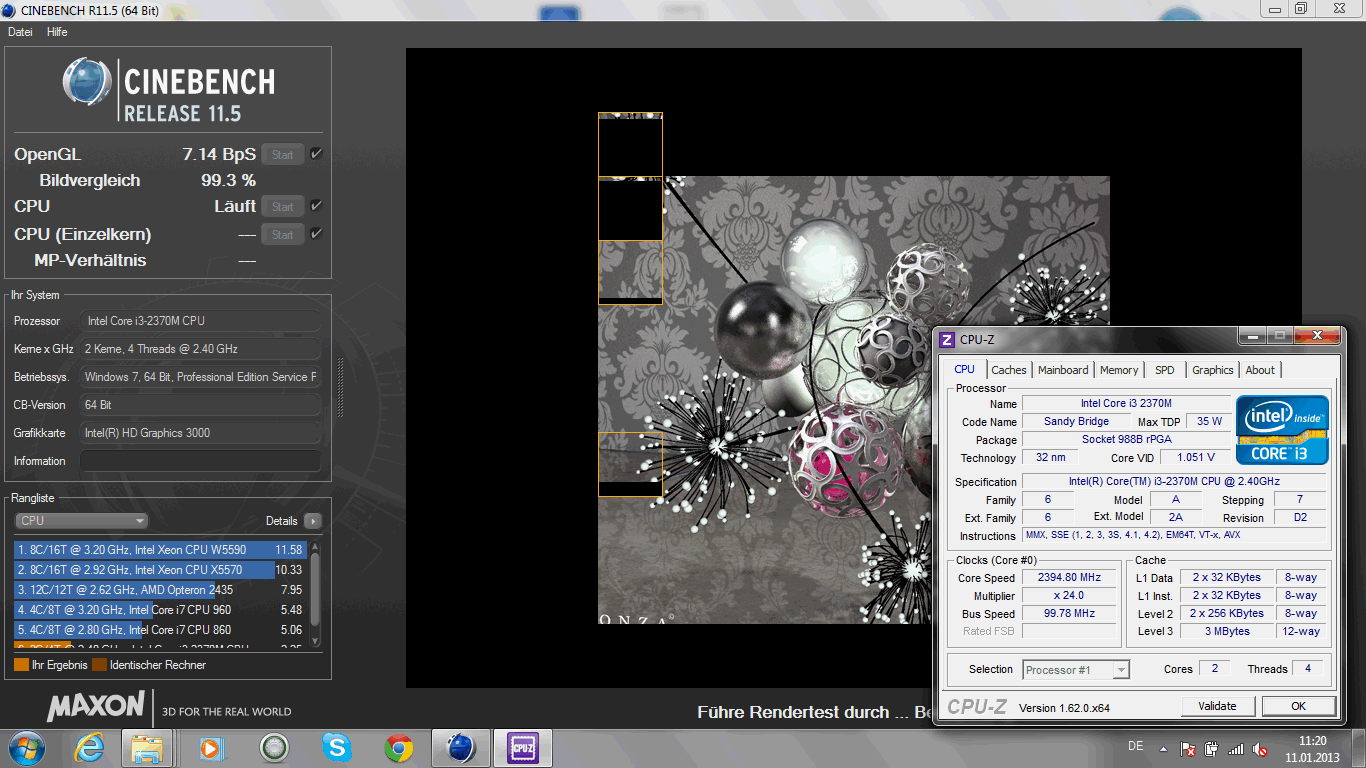Click the orange Ihr Ergebnis legend swatch
Image resolution: width=1366 pixels, height=768 pixels.
[x=21, y=665]
